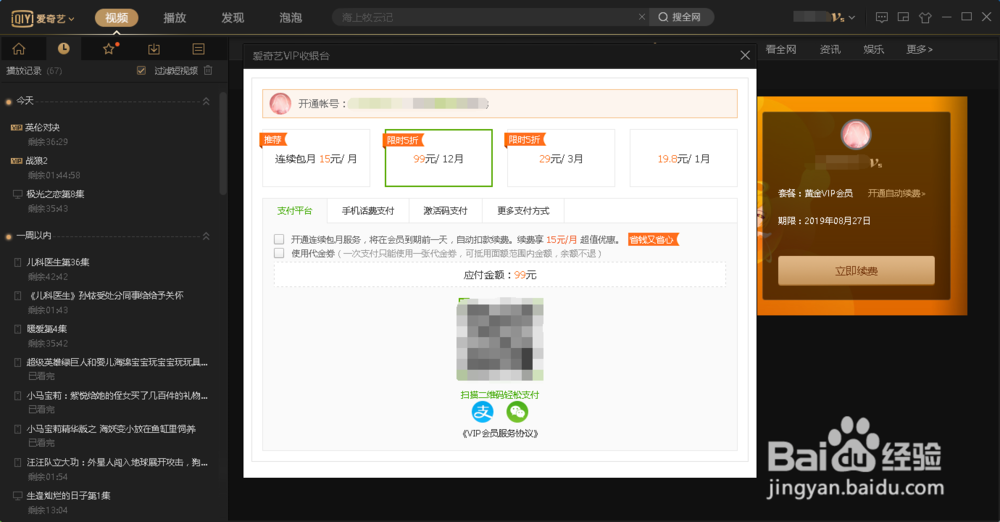The height and width of the screenshot is (522, 1000).
Task: Select the play history clock icon
Action: pos(64,48)
